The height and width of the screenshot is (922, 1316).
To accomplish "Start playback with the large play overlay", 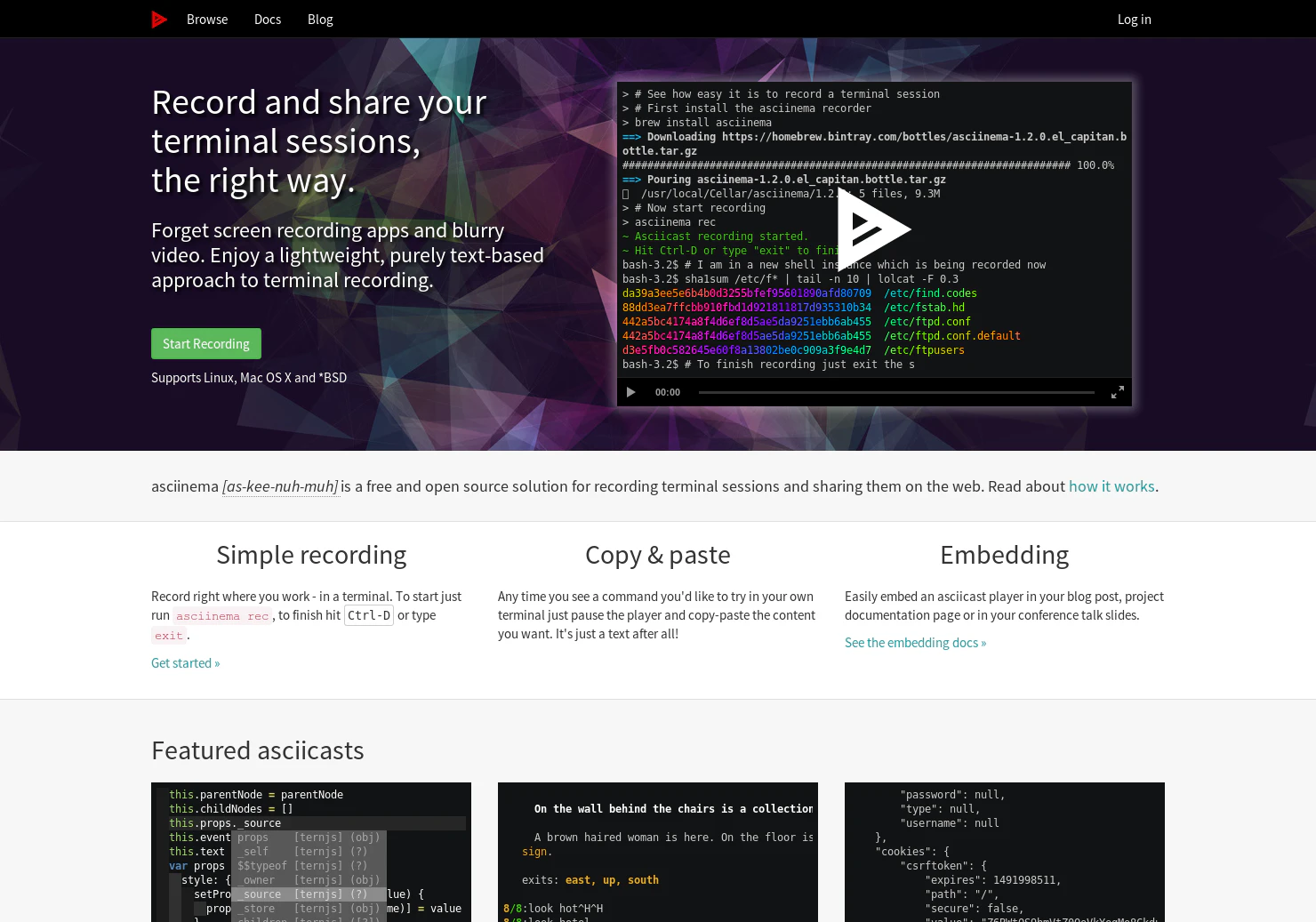I will (873, 229).
